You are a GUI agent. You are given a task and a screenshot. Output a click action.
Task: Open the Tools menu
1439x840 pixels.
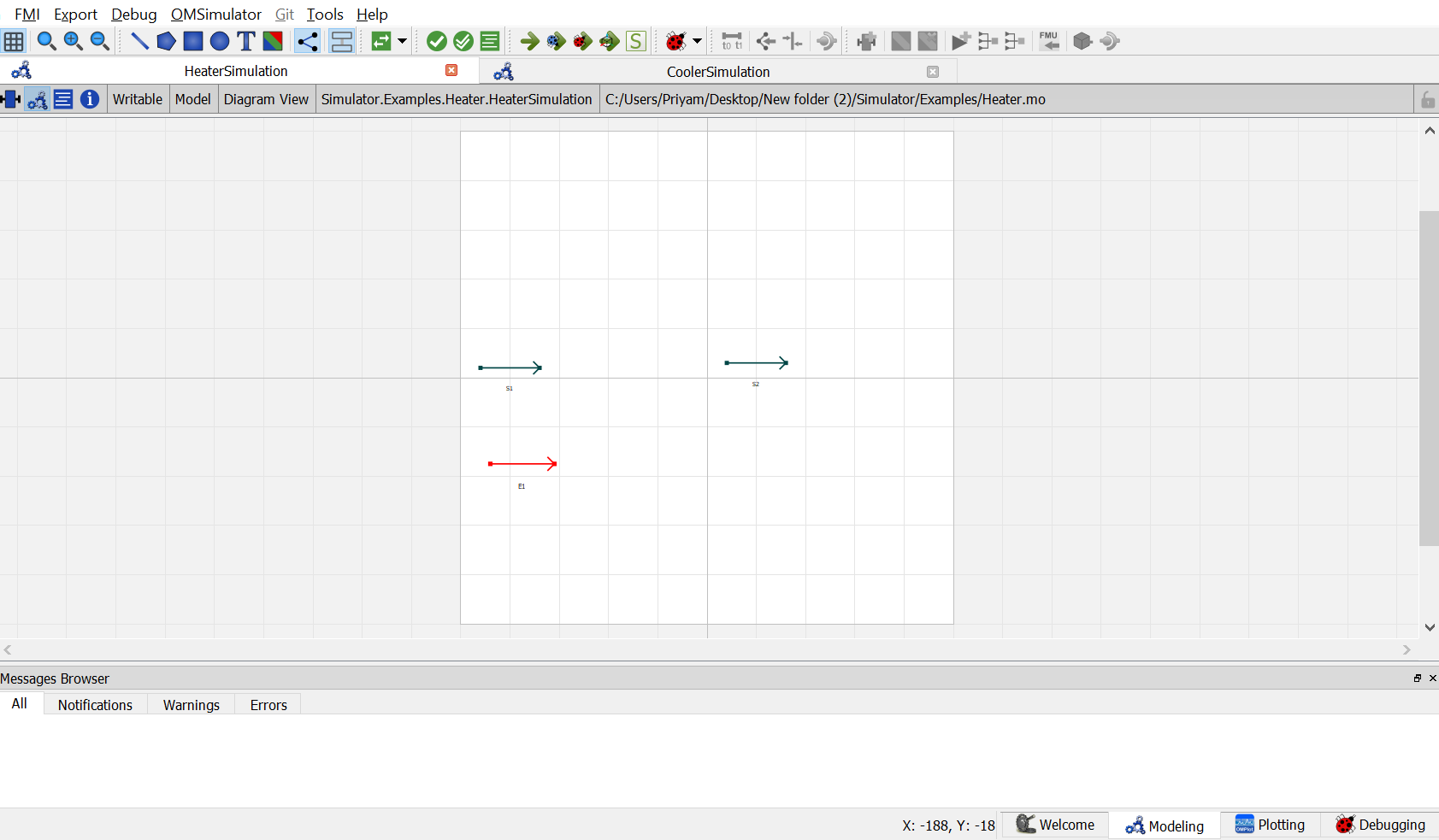[325, 14]
